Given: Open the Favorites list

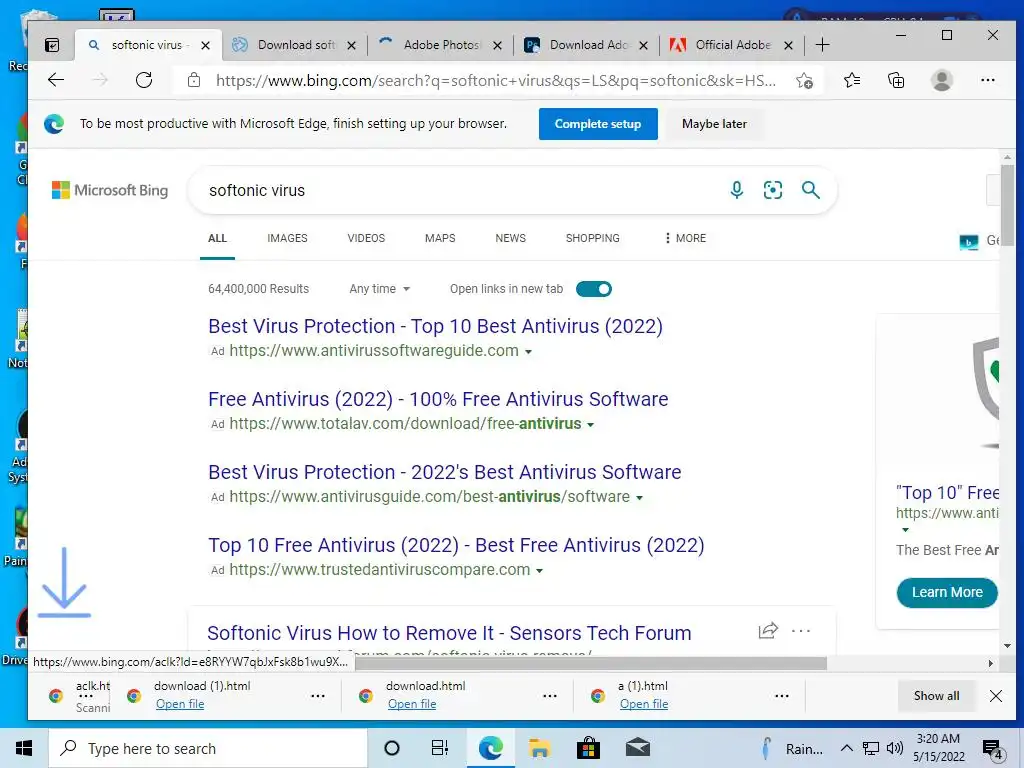Looking at the screenshot, I should [x=852, y=80].
